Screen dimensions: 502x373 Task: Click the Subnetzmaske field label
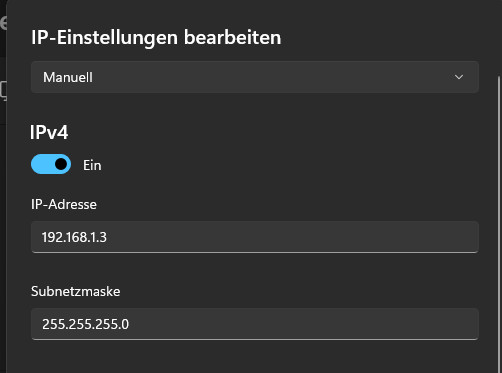pyautogui.click(x=76, y=291)
